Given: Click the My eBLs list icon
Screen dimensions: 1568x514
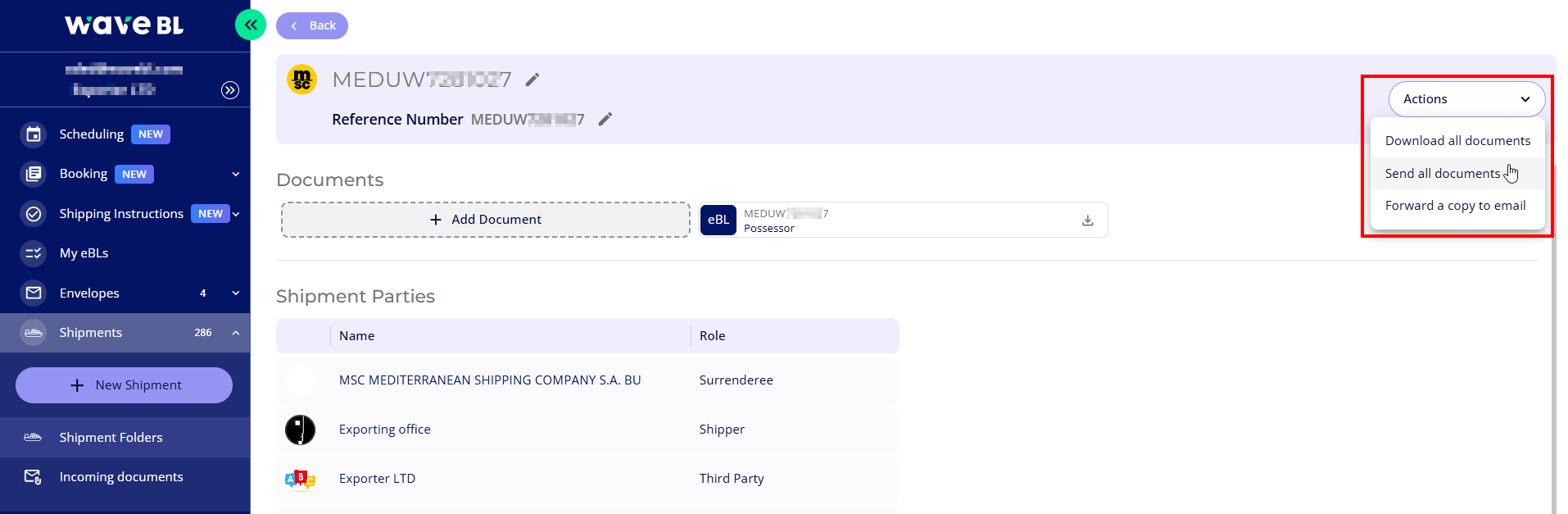Looking at the screenshot, I should (34, 253).
